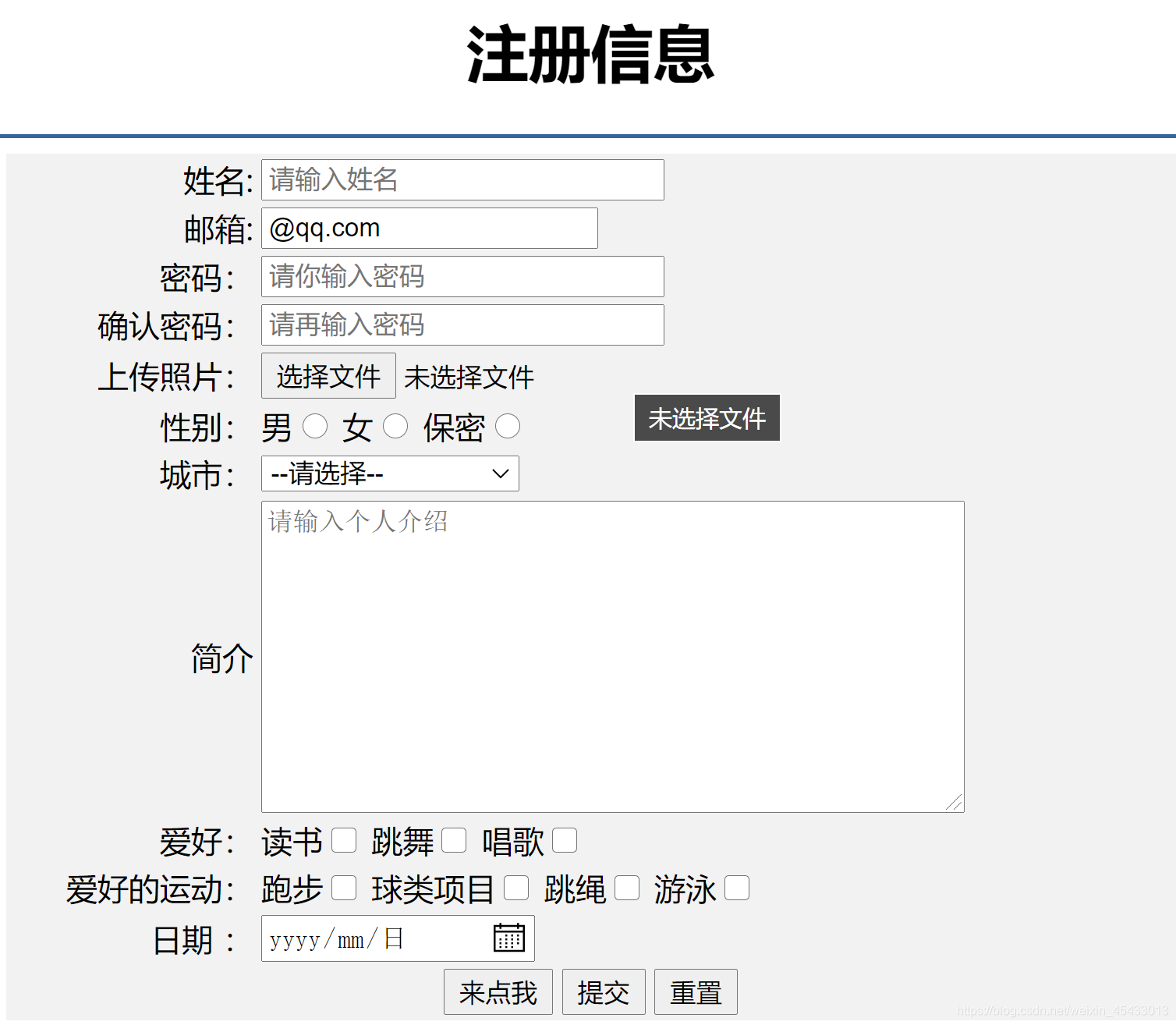The height and width of the screenshot is (1025, 1176).
Task: Check the 读书 hobby checkbox
Action: (344, 840)
